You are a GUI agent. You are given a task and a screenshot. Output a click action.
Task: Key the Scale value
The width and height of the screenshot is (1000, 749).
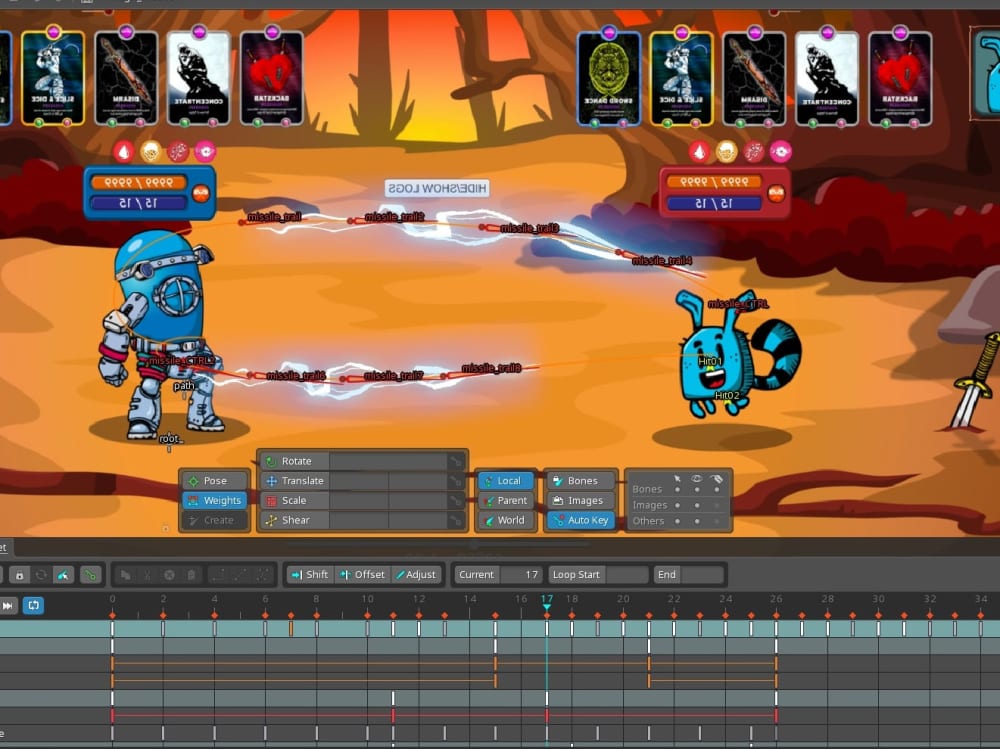click(x=456, y=500)
